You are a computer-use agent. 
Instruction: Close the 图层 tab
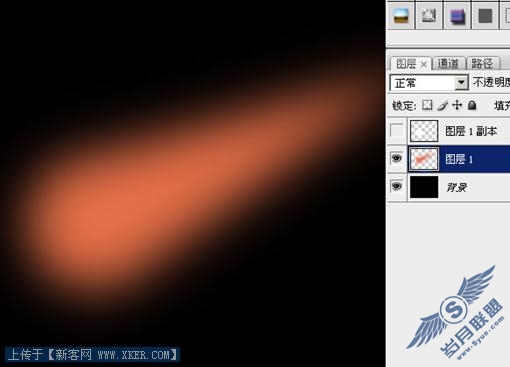point(424,64)
